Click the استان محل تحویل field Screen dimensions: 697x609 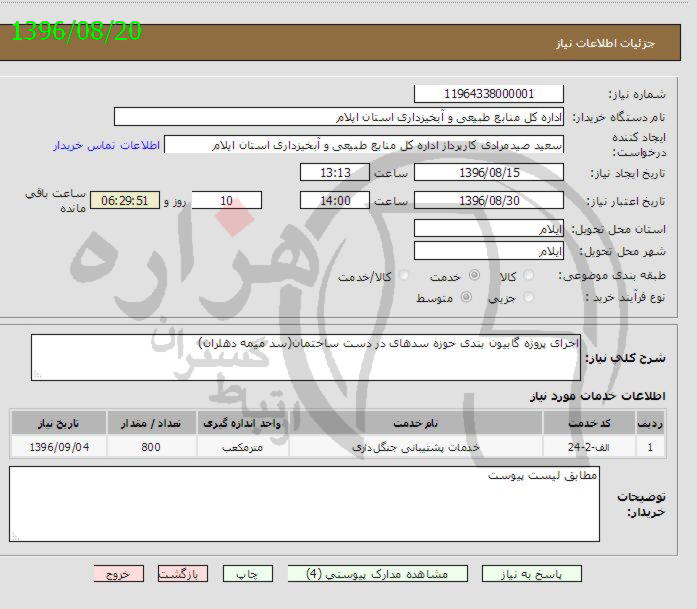click(489, 228)
